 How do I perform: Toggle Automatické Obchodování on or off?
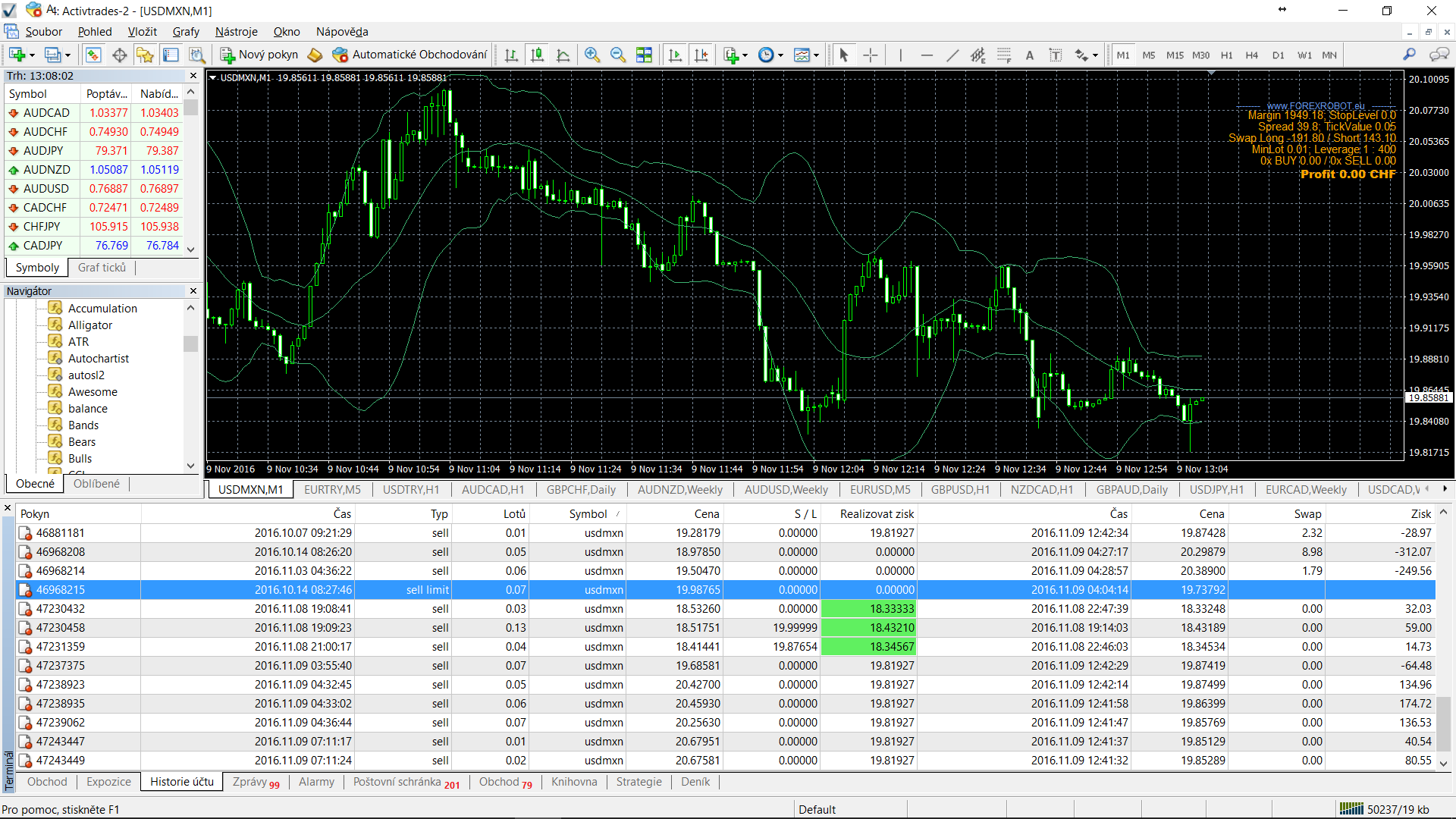point(410,55)
